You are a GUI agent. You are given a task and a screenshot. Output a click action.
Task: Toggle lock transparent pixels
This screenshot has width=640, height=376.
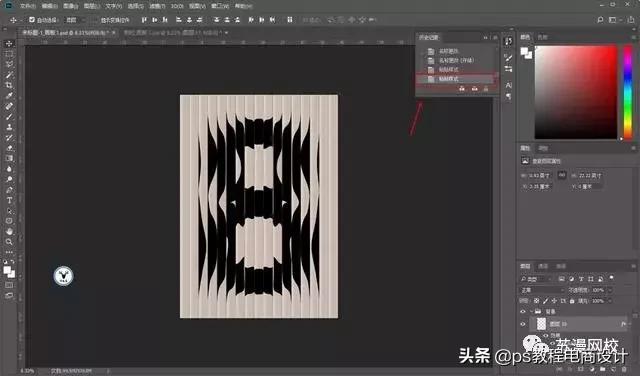(536, 301)
